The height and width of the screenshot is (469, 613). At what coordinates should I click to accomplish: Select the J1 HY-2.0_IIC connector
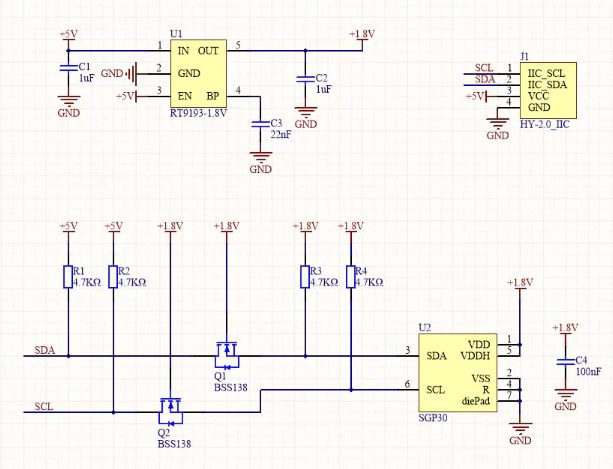[x=545, y=88]
